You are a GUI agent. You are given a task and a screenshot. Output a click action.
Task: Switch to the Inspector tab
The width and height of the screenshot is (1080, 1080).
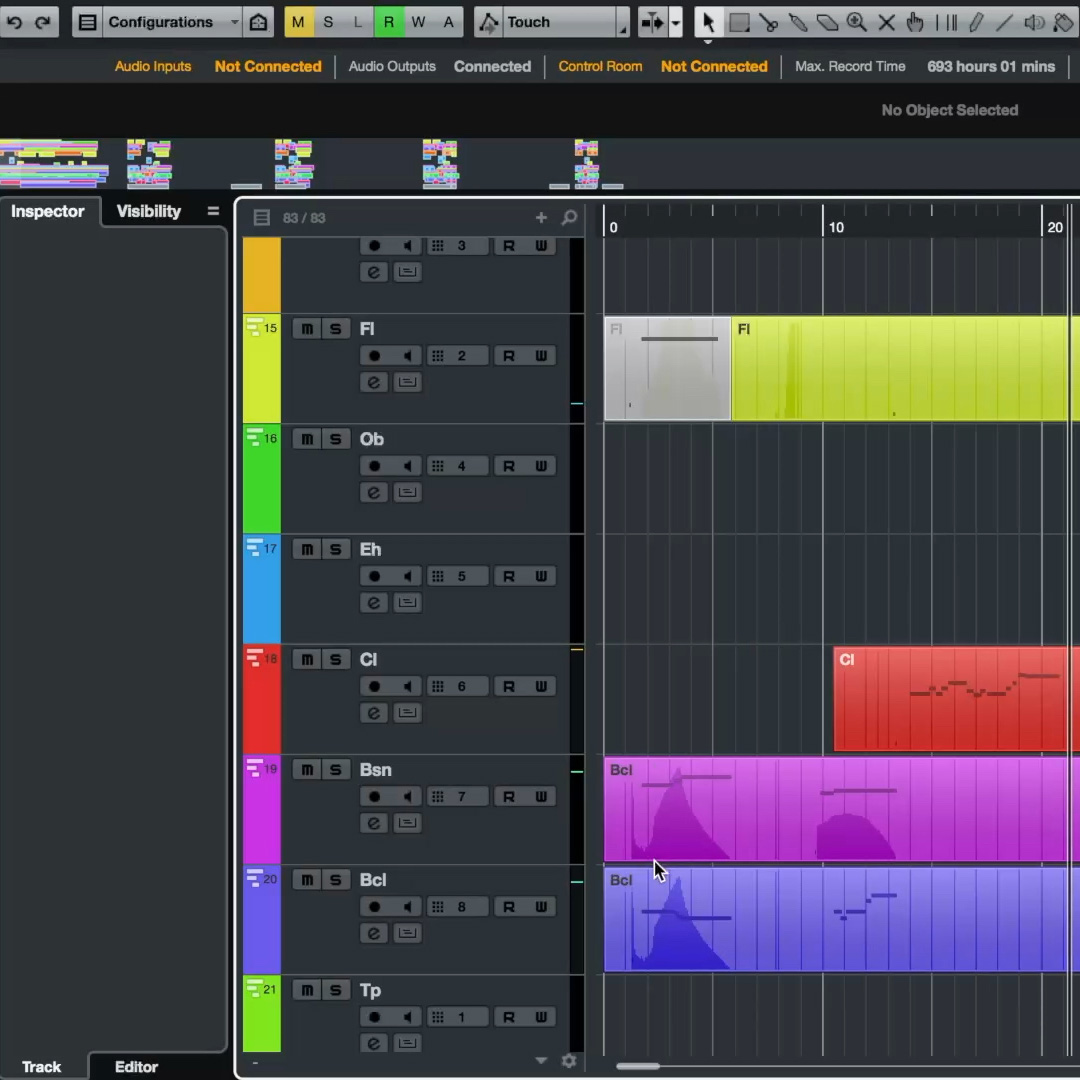(48, 211)
